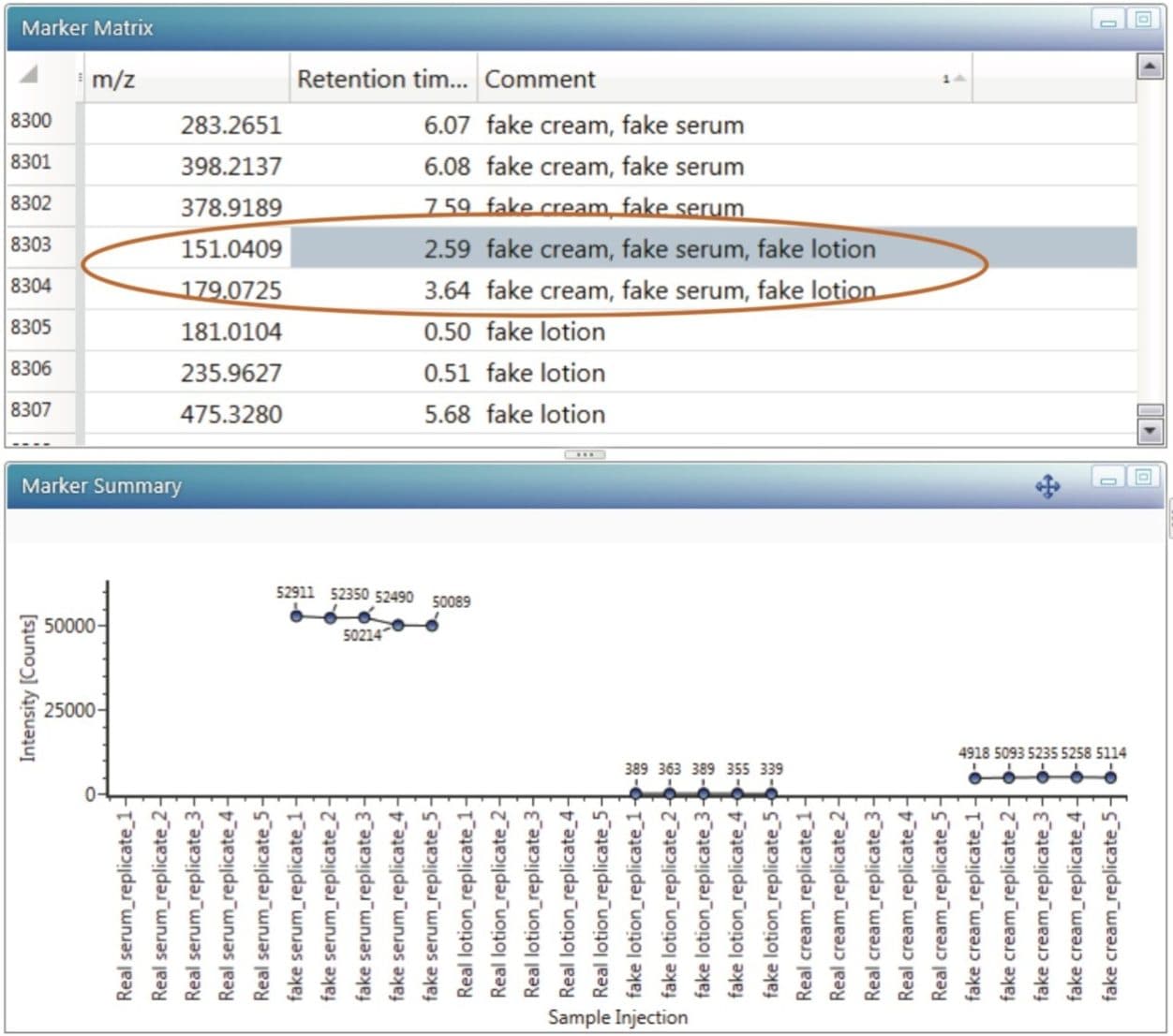This screenshot has height=1036, width=1173.
Task: Maximize the Marker Summary panel
Action: coord(1143,478)
